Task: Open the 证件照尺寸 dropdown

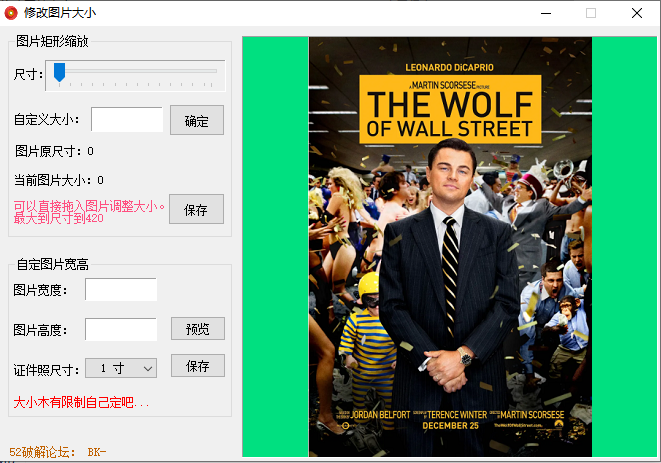Action: coord(121,368)
